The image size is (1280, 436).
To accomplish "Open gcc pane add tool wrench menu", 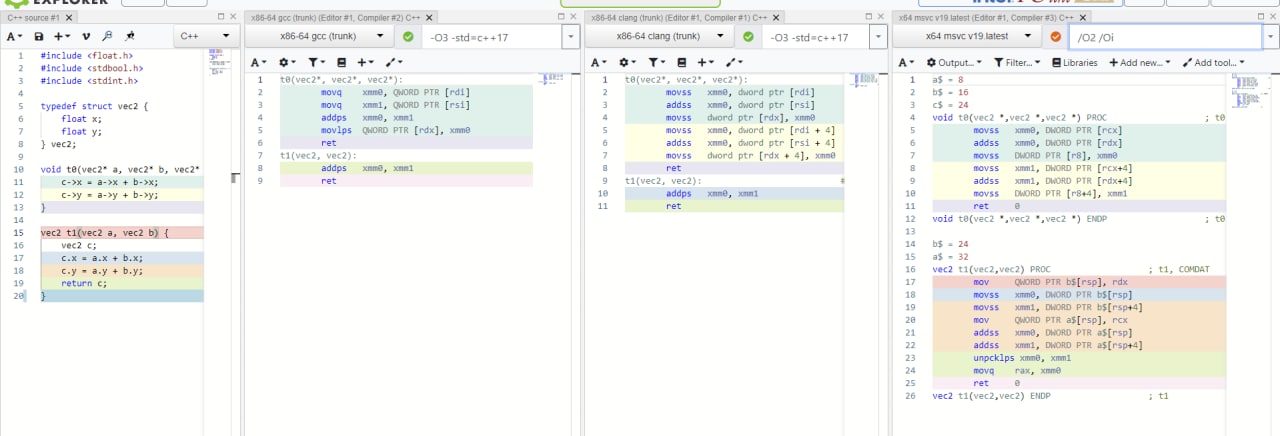I will (x=394, y=62).
